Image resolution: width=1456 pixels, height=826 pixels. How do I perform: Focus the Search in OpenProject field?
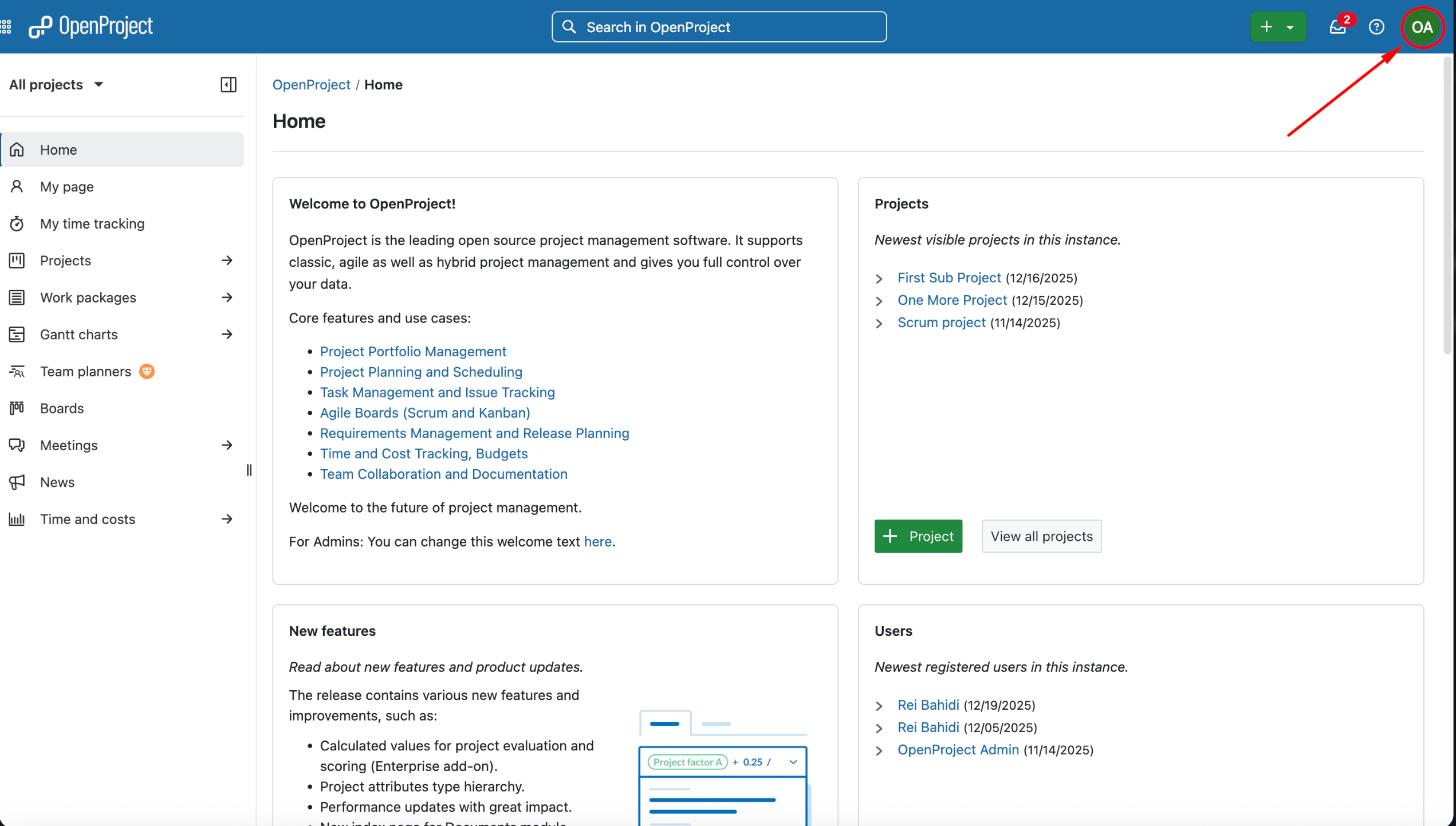tap(719, 27)
